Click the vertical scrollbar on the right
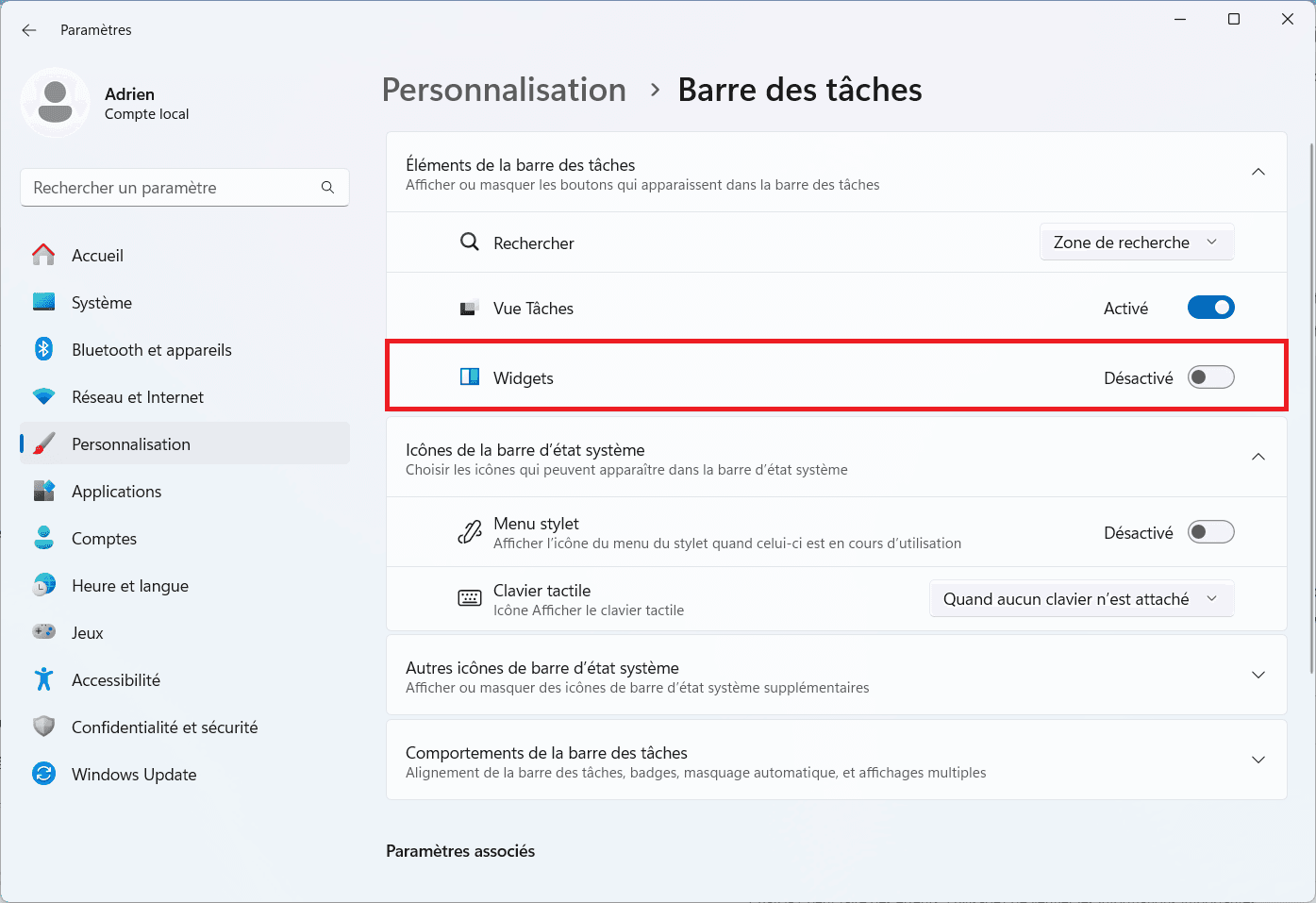Image resolution: width=1316 pixels, height=903 pixels. (x=1311, y=408)
